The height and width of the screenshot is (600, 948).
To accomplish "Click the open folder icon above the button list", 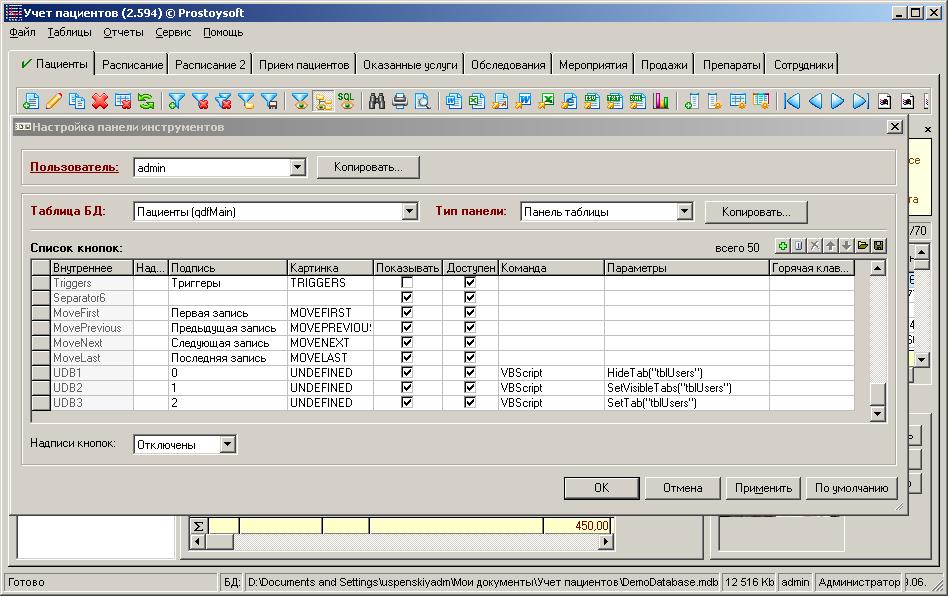I will [x=863, y=246].
